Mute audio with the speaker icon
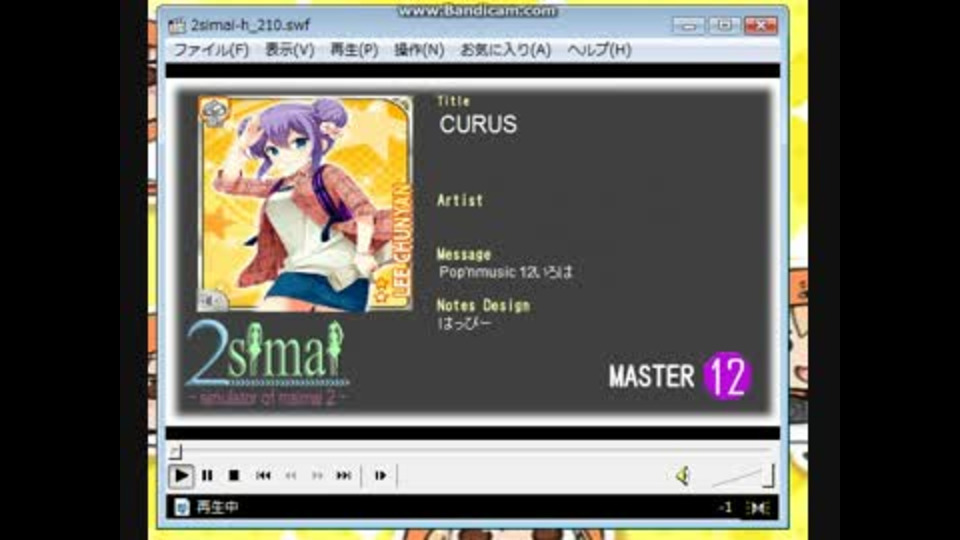Image resolution: width=960 pixels, height=540 pixels. point(683,476)
